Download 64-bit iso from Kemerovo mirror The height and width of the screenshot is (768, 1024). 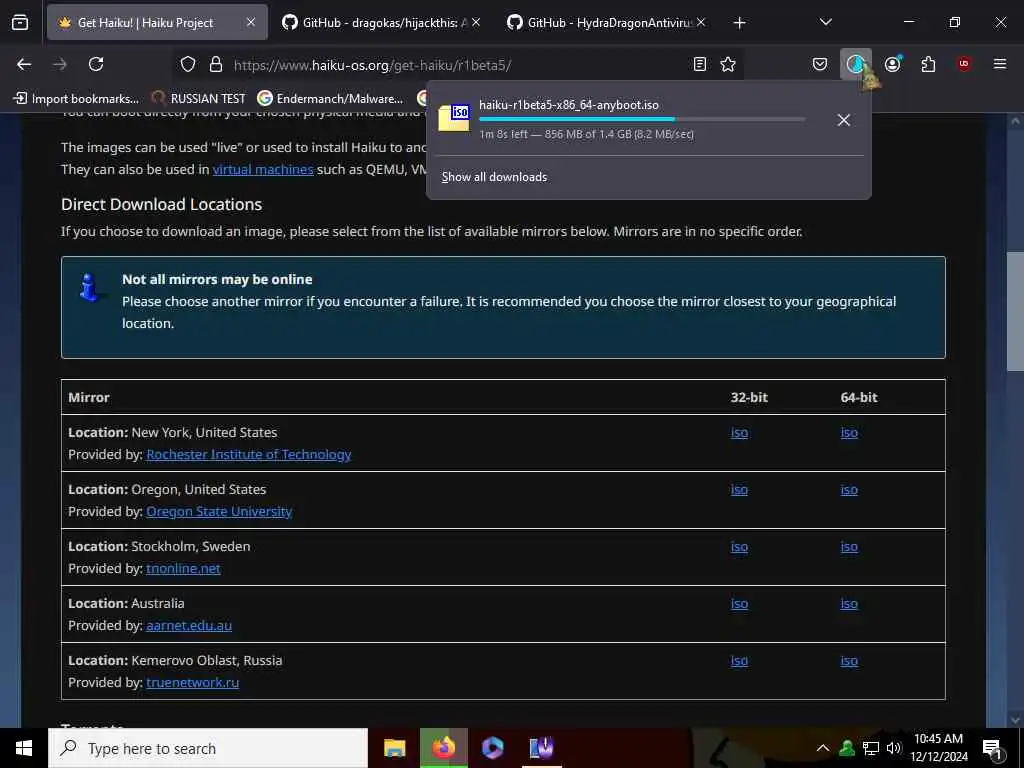point(849,661)
